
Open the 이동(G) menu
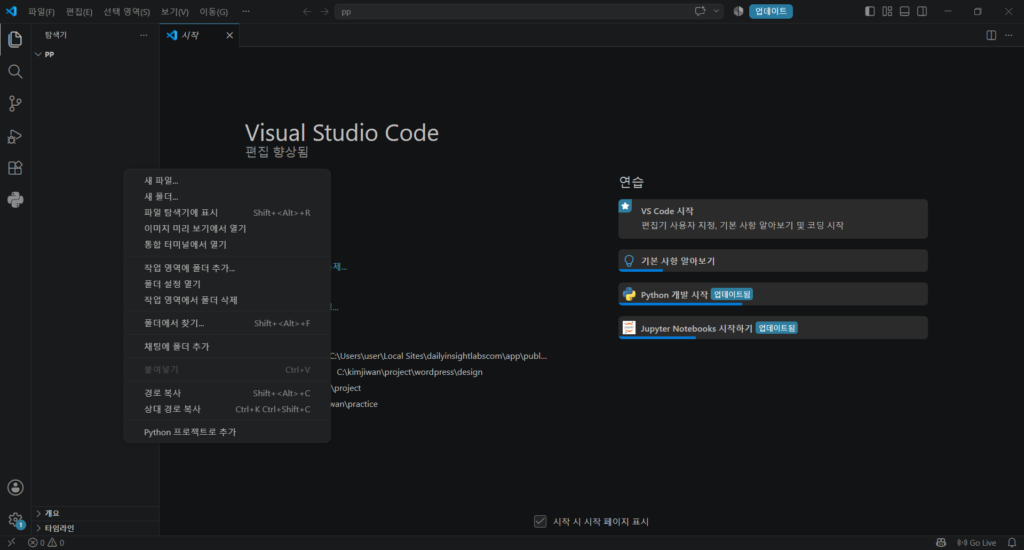click(214, 12)
